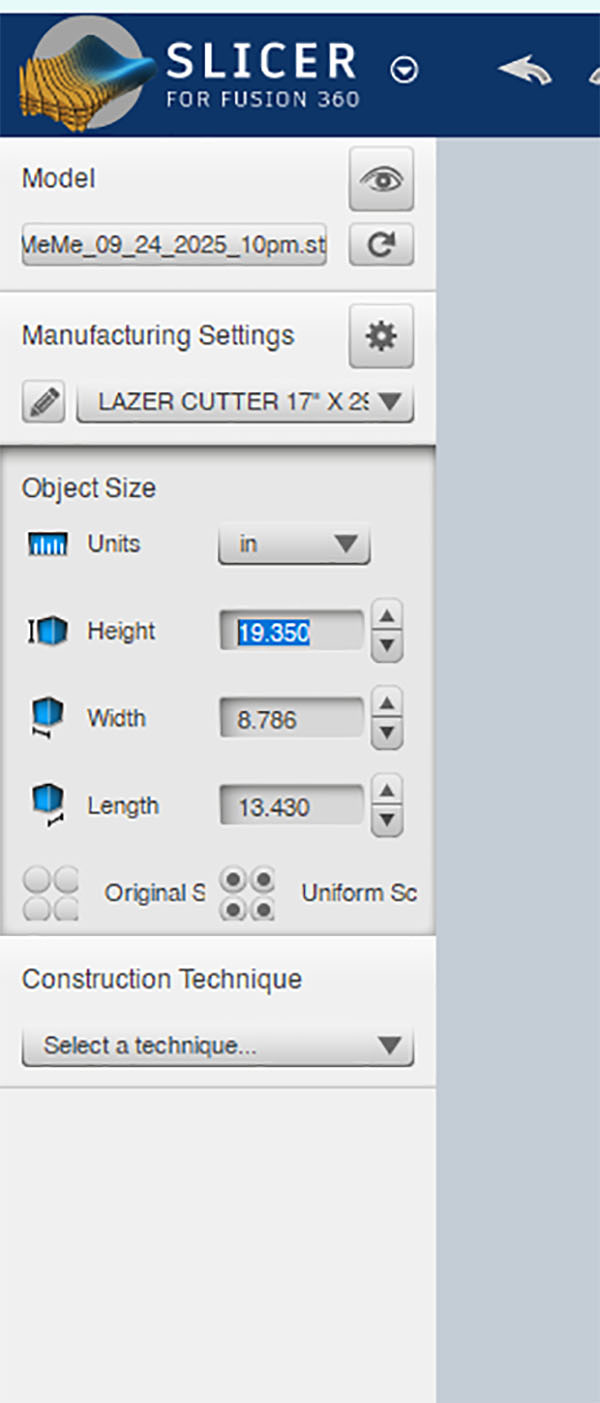Open the LAZER CUTTER preset dropdown
This screenshot has width=600, height=1403.
(245, 402)
